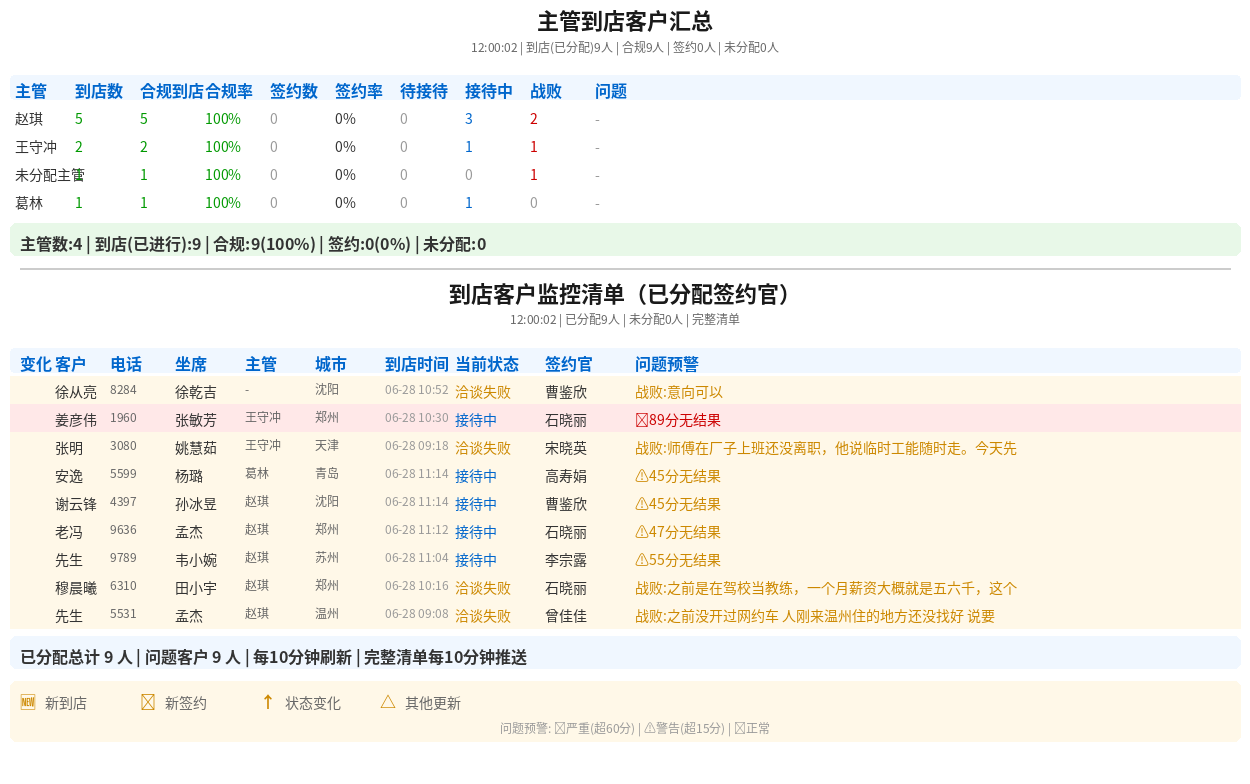Click the 到店数 column header
The image size is (1250, 784).
tap(99, 91)
